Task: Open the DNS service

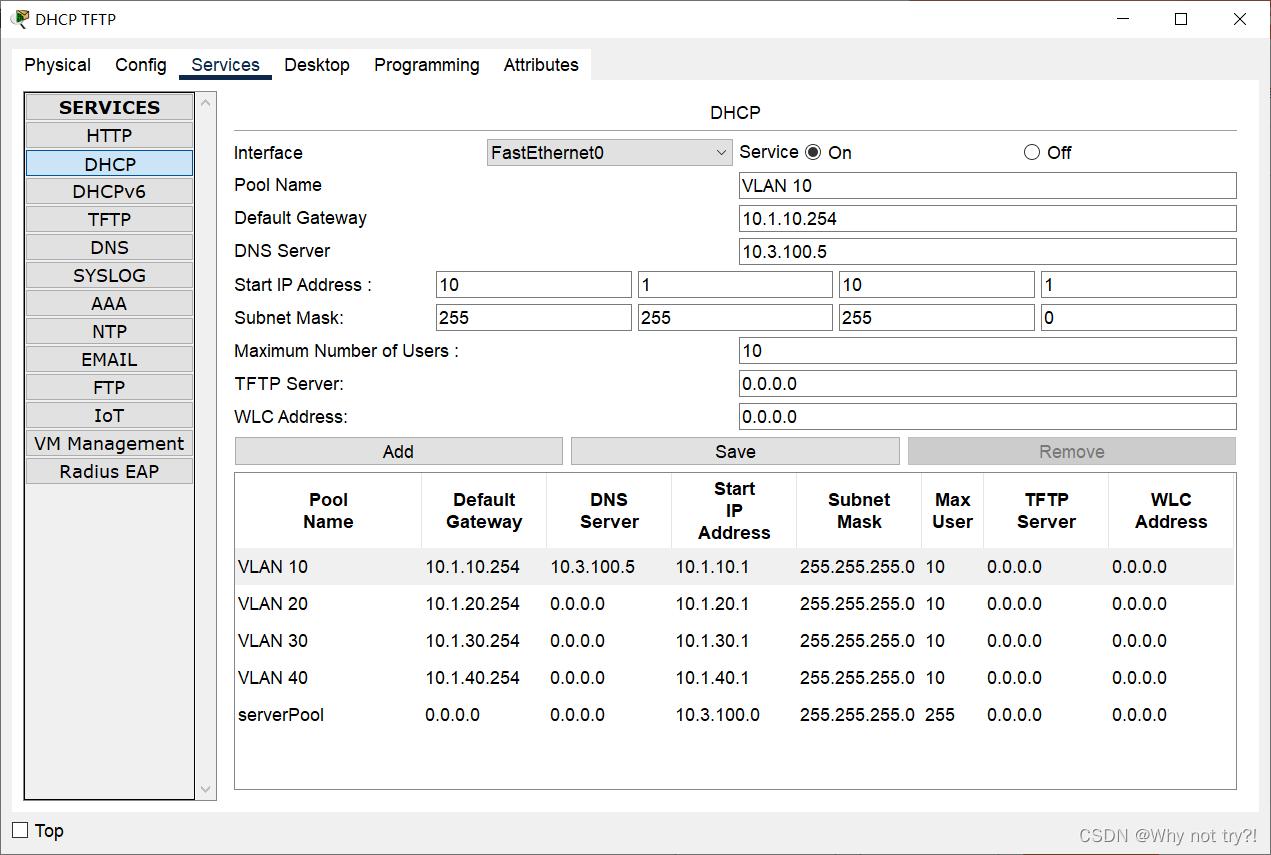Action: point(109,247)
